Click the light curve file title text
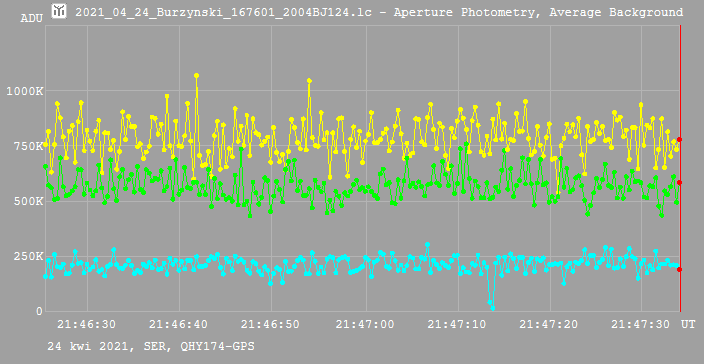 coord(379,12)
